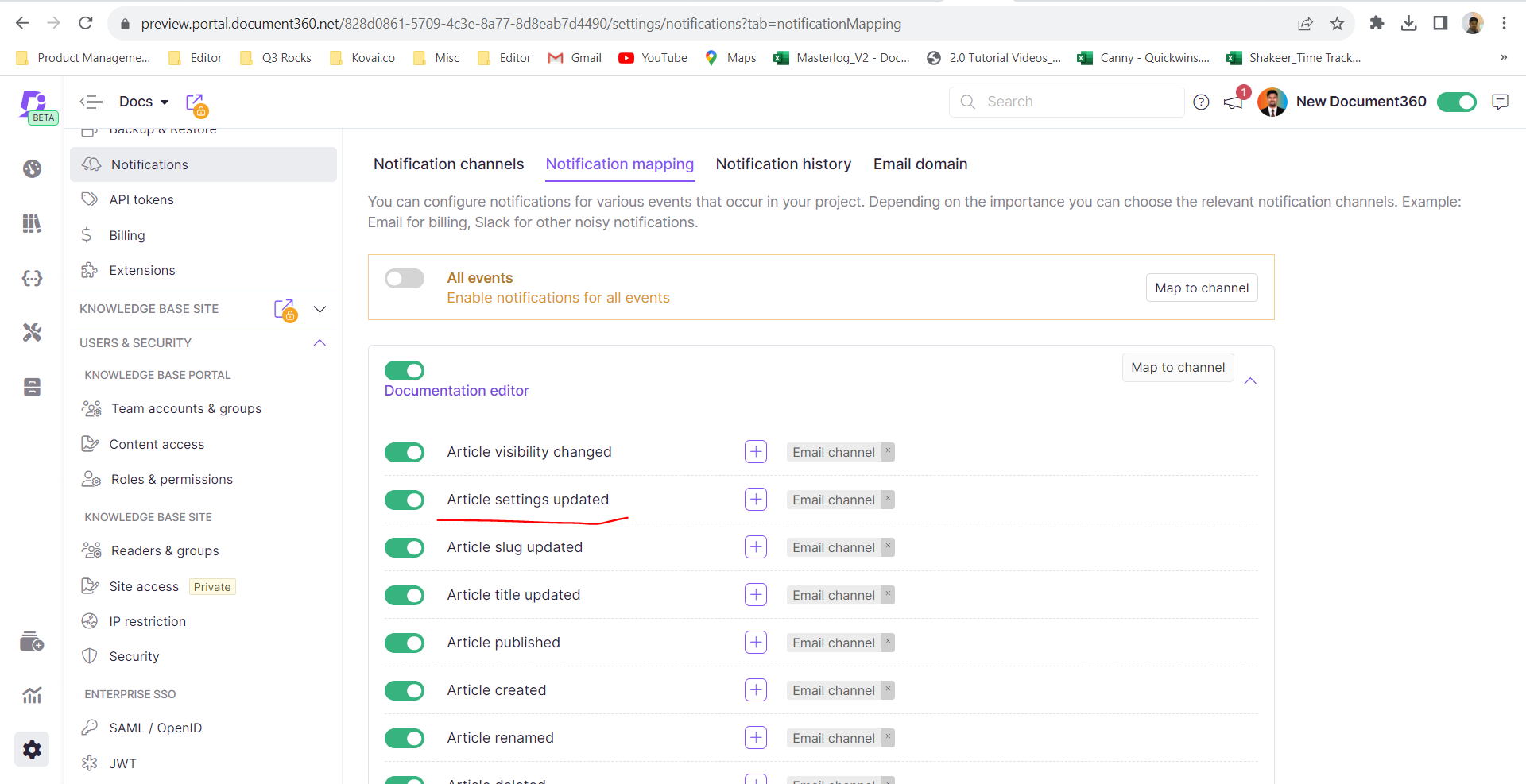Enable the All events toggle
This screenshot has height=784, width=1526.
click(405, 278)
